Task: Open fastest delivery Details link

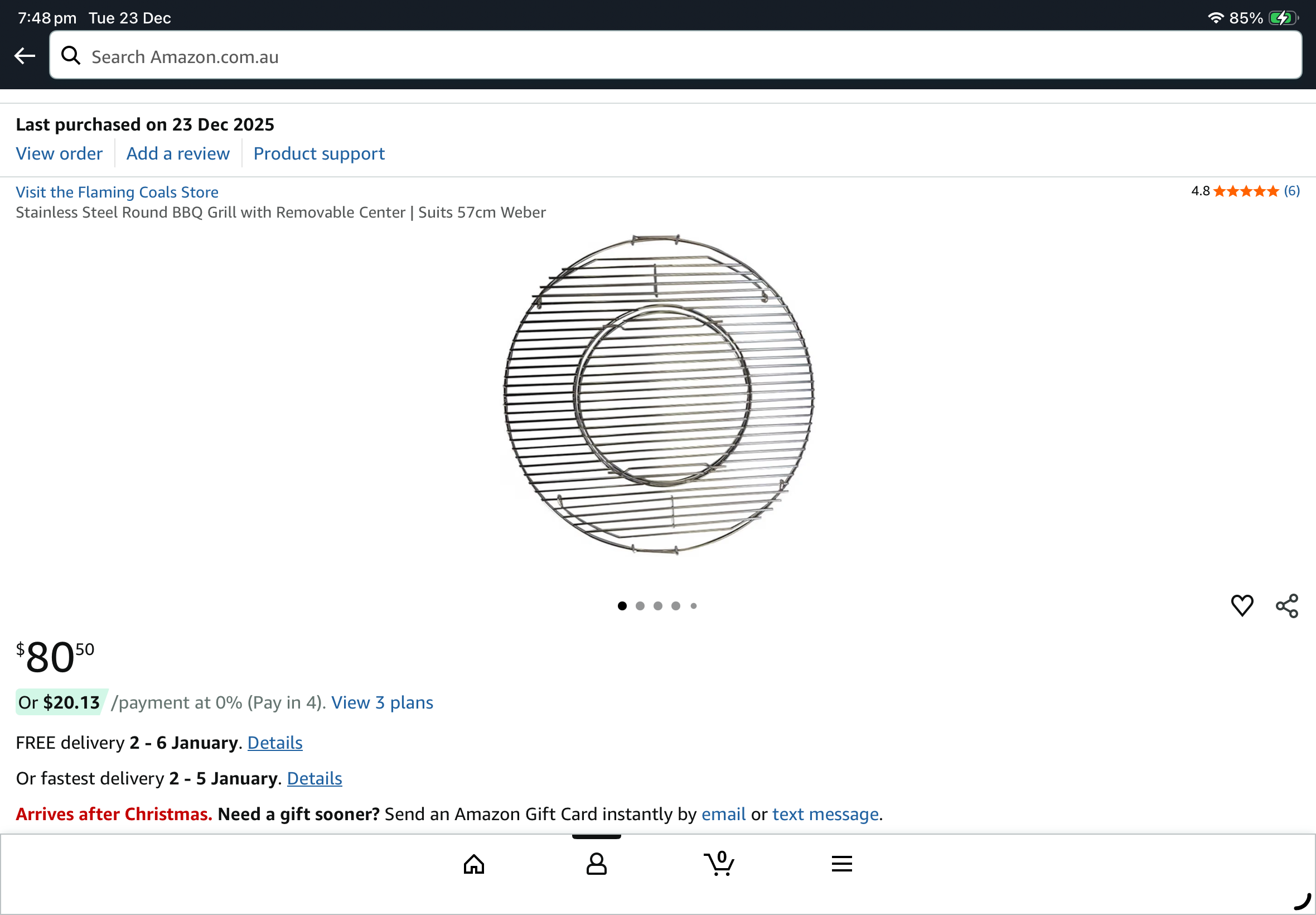Action: (x=315, y=778)
